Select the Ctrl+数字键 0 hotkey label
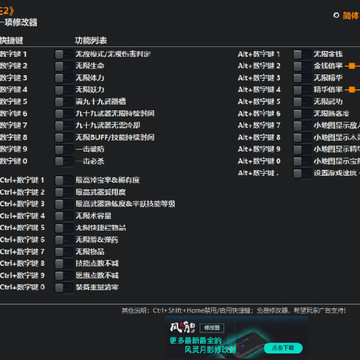 pos(22,287)
